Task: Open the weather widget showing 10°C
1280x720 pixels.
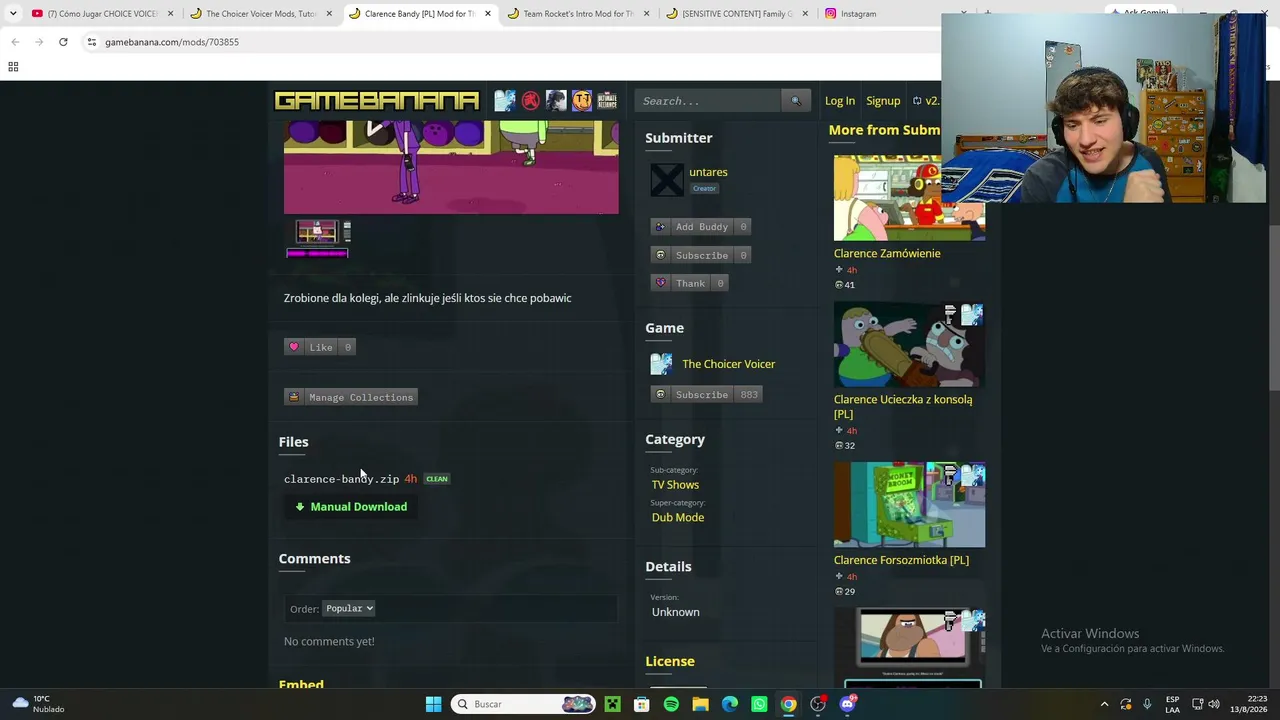Action: pos(36,704)
